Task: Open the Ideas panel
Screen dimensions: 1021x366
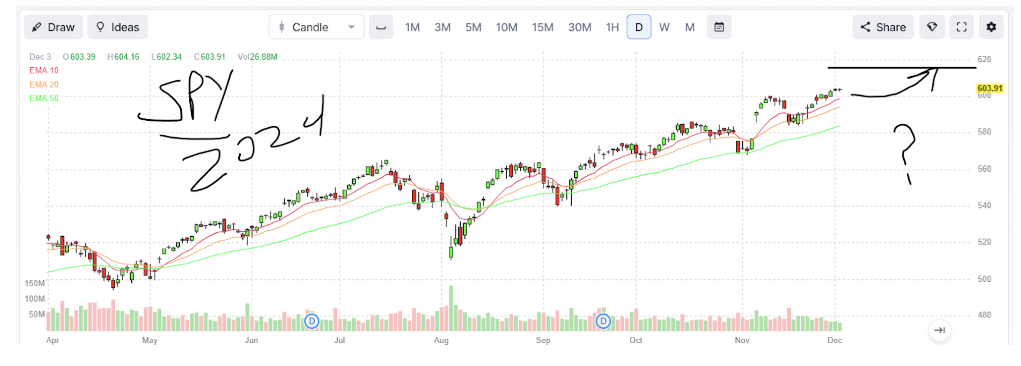Action: [118, 27]
